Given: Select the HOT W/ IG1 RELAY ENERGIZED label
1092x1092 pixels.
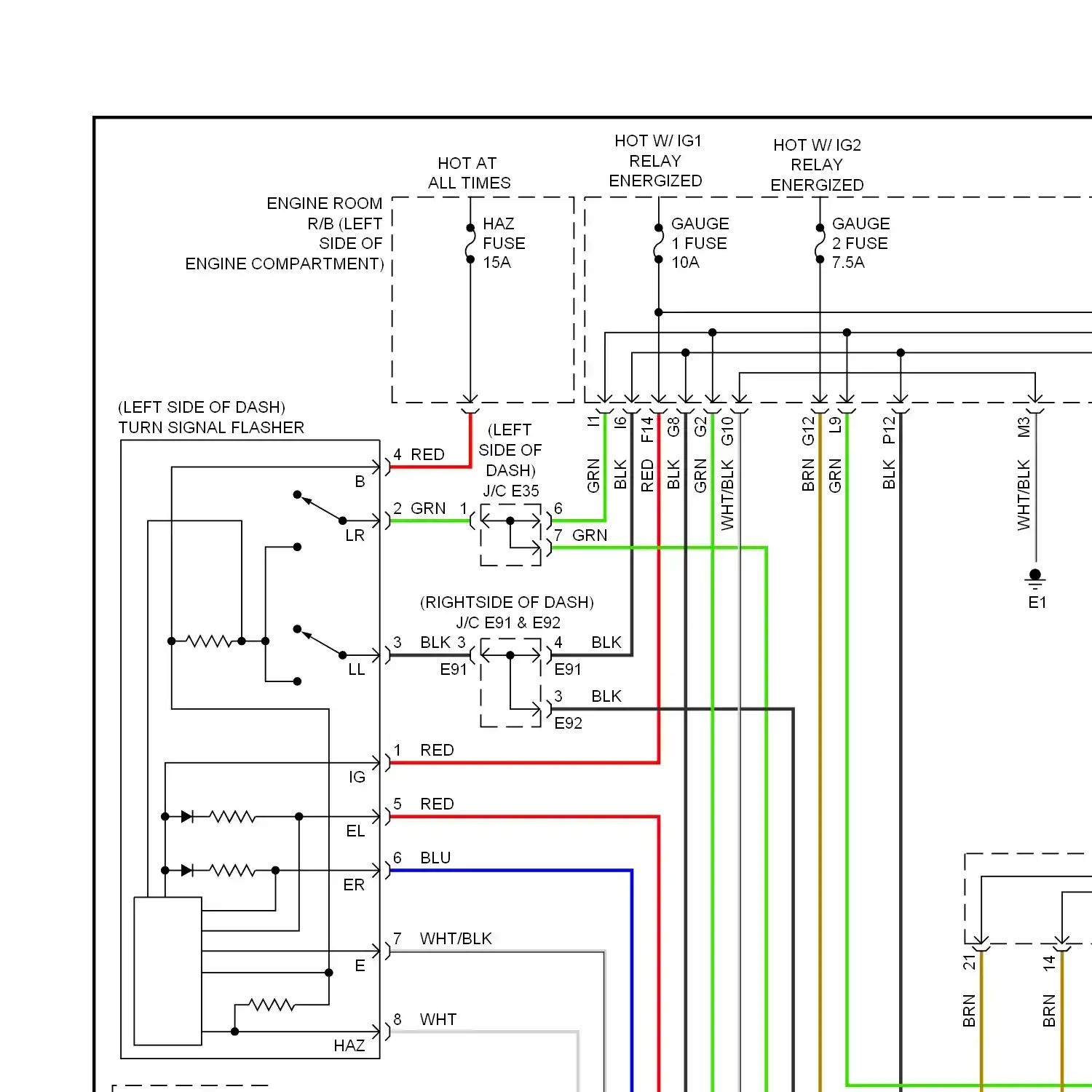Looking at the screenshot, I should click(x=656, y=161).
